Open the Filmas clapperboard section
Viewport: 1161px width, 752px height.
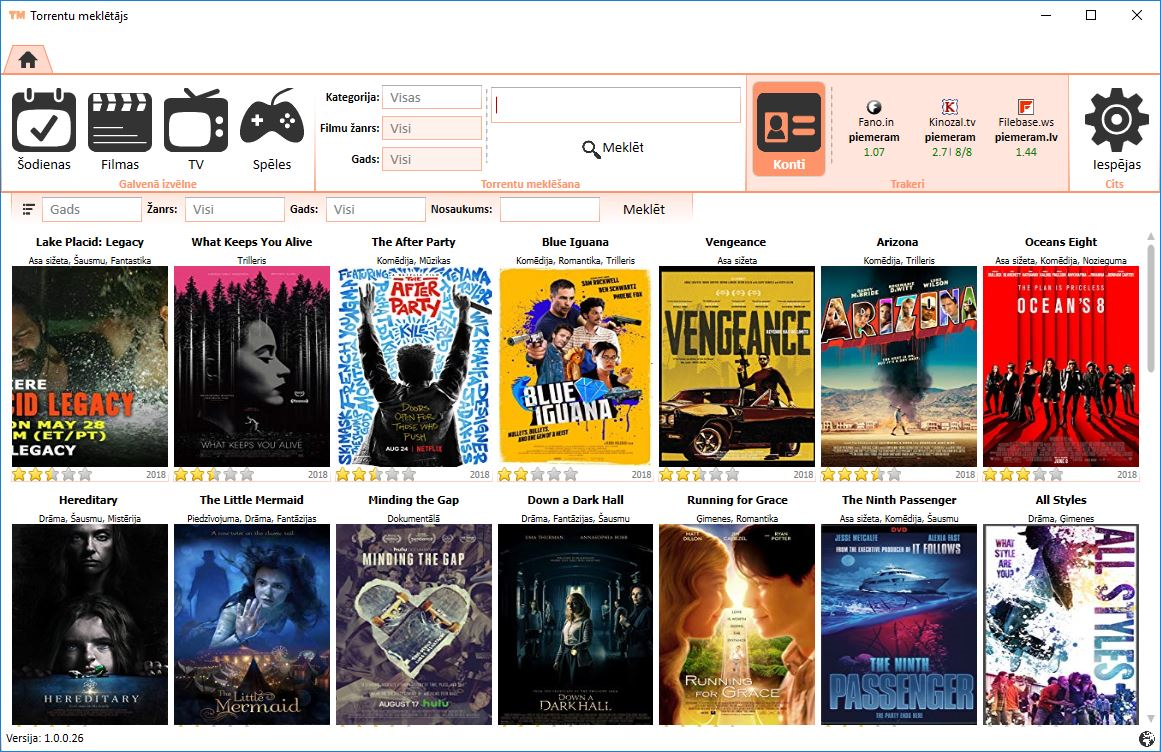[119, 130]
